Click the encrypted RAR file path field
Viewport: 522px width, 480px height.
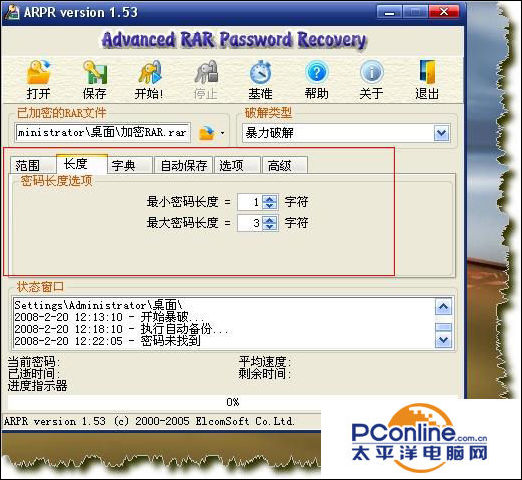(x=103, y=133)
